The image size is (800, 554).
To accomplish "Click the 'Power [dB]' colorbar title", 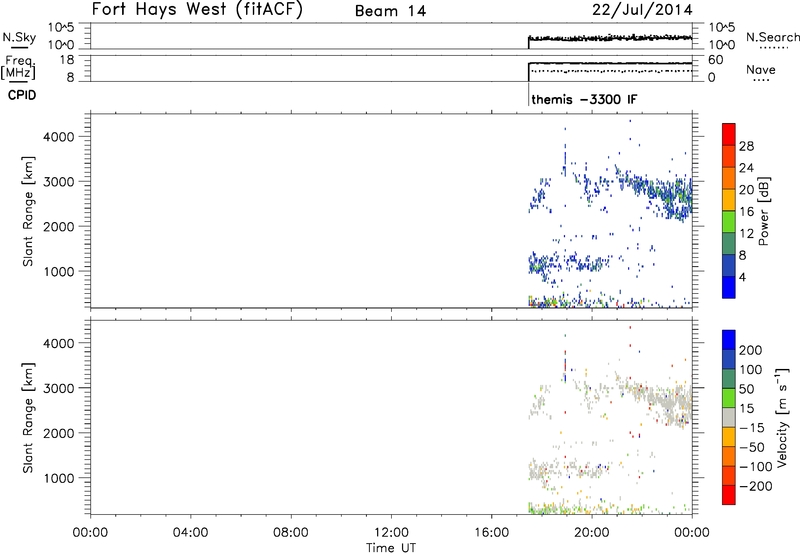I will click(763, 211).
